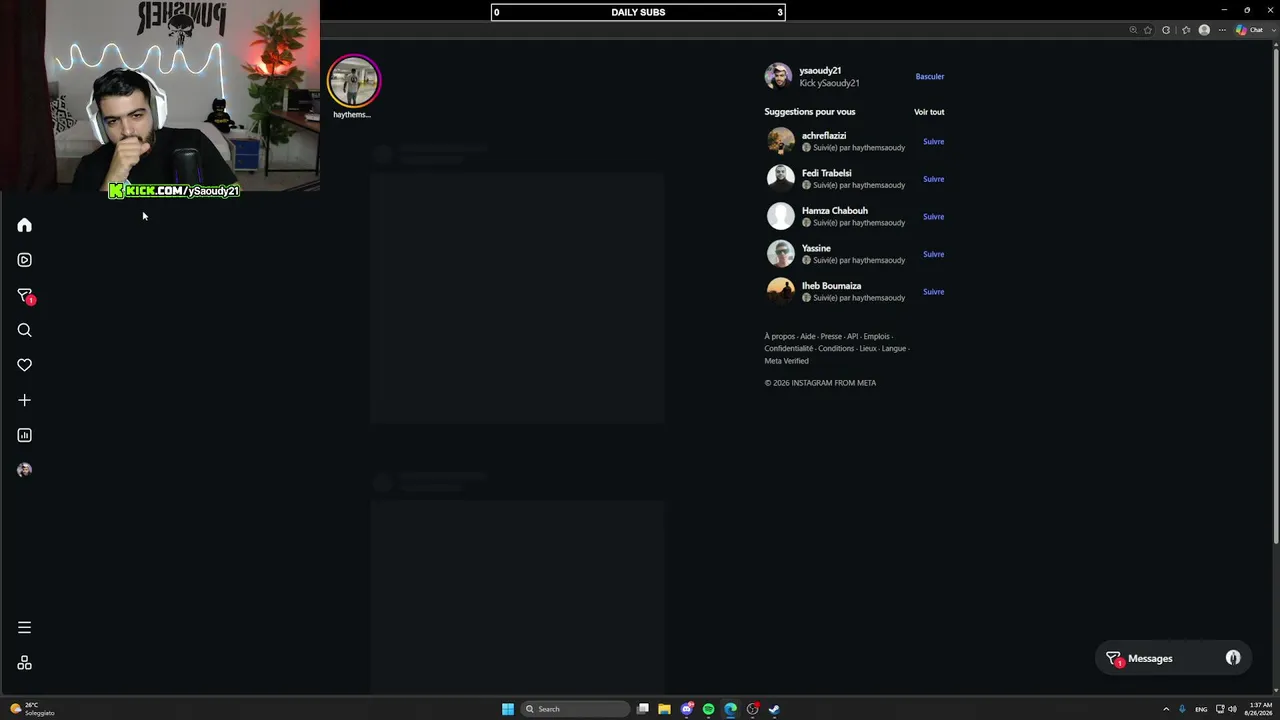
Task: Click the taskbar Search box
Action: [577, 709]
